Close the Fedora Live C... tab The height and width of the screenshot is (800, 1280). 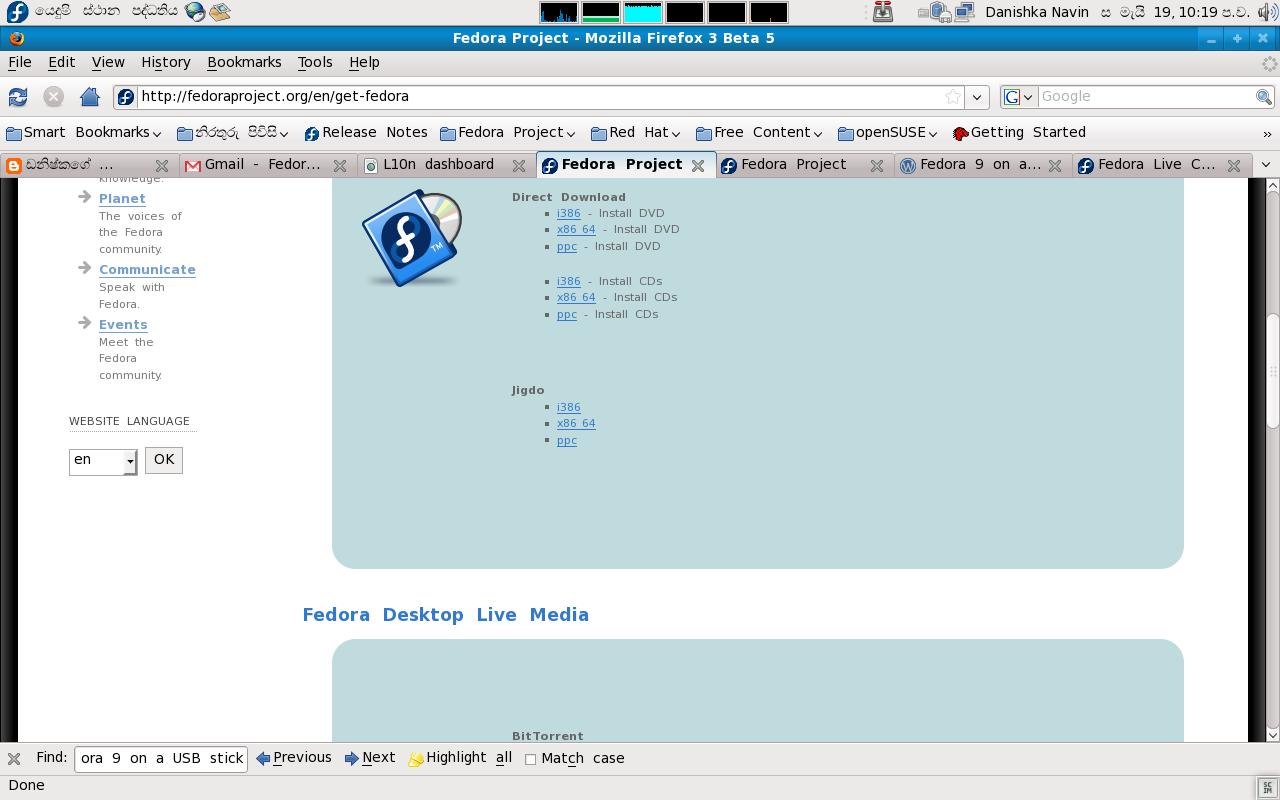click(x=1234, y=166)
